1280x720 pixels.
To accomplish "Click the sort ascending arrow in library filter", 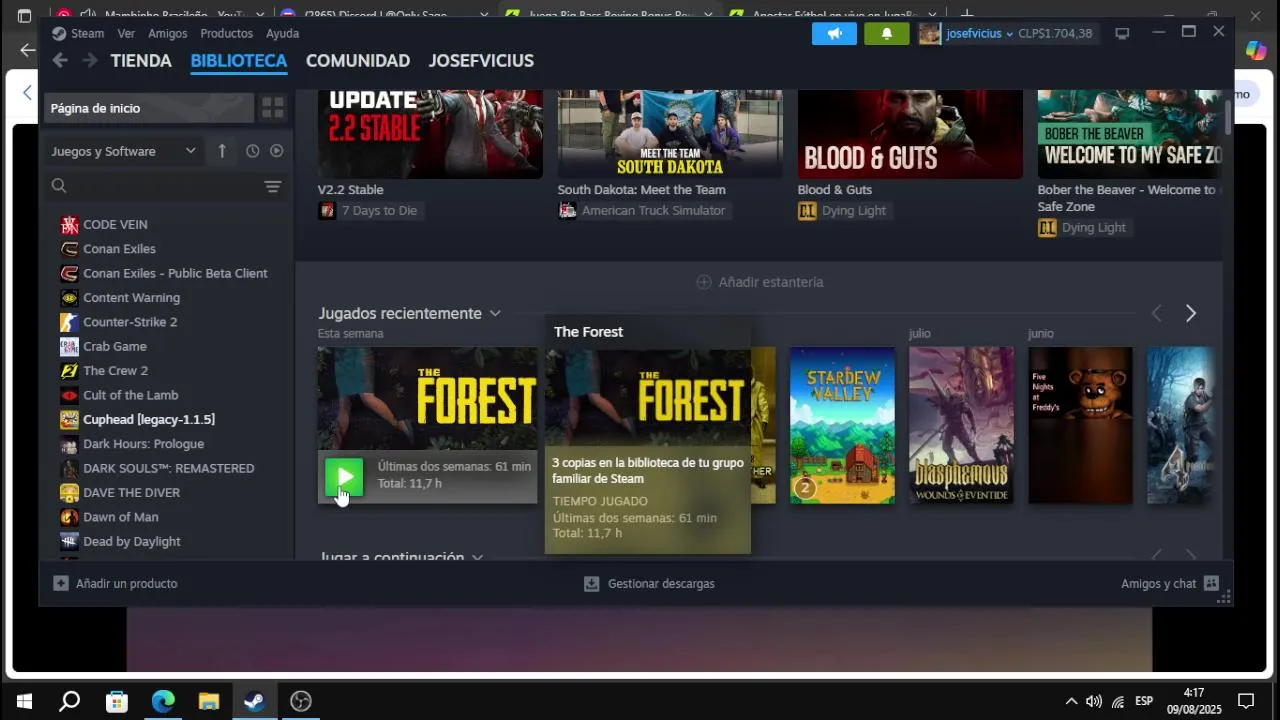I will pos(222,151).
